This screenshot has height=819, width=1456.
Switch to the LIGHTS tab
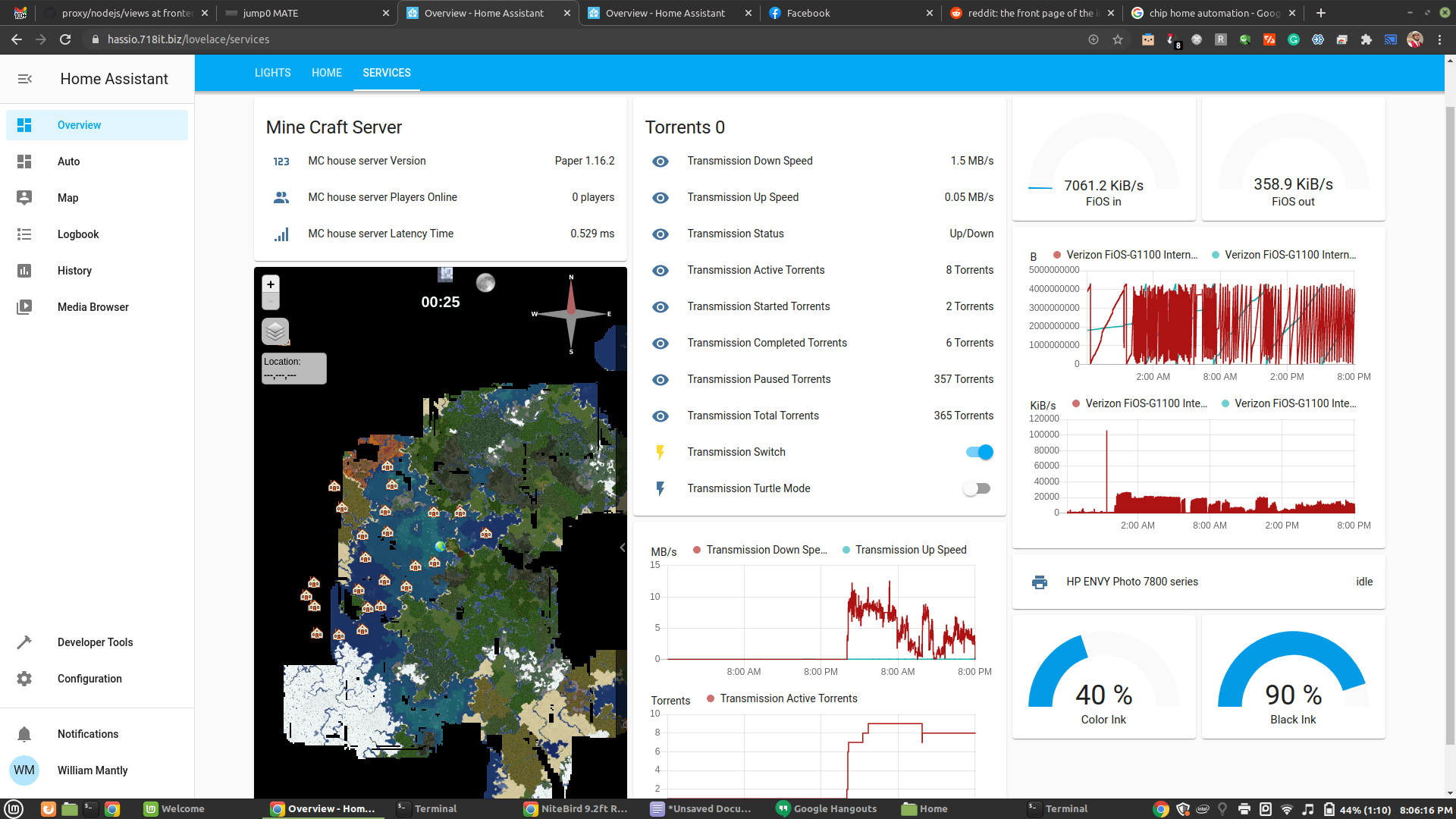(272, 73)
